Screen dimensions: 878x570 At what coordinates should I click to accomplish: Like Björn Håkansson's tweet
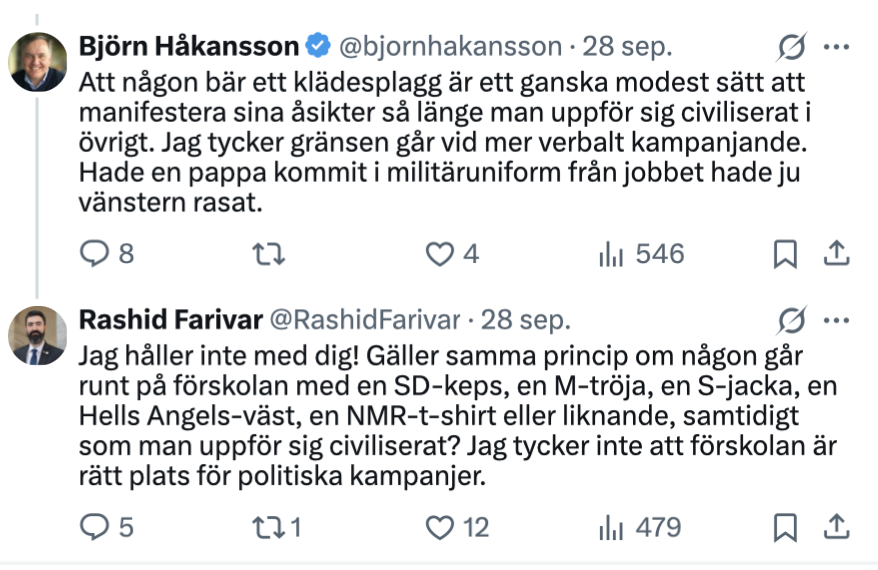[x=440, y=254]
